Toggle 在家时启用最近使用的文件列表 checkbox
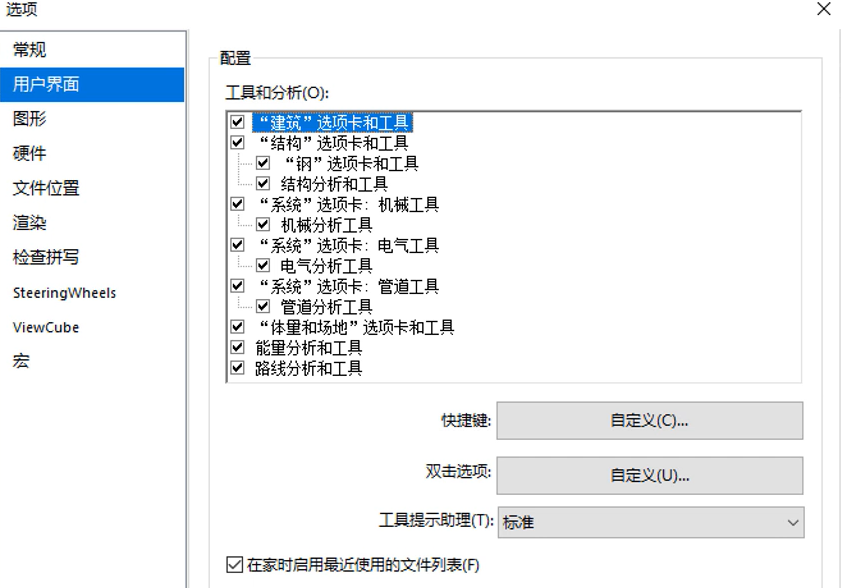 234,564
